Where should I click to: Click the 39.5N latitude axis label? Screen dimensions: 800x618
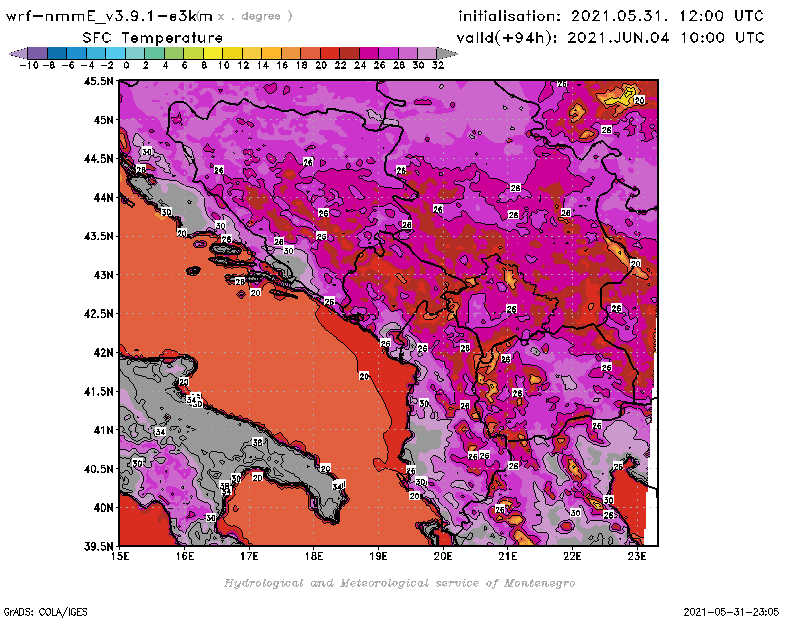point(100,546)
